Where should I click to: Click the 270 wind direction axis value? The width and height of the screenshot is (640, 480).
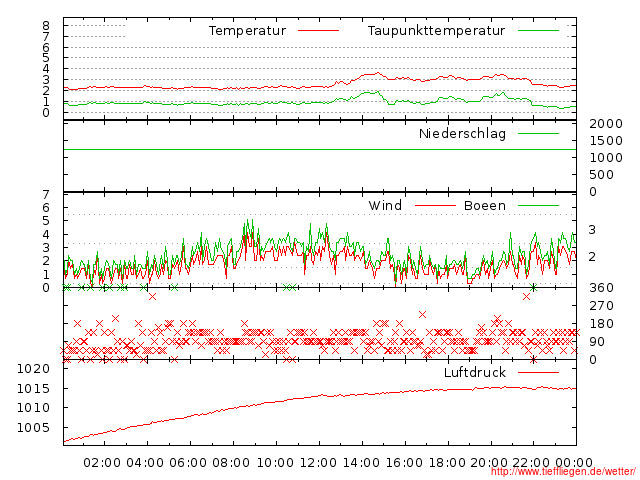[x=601, y=306]
